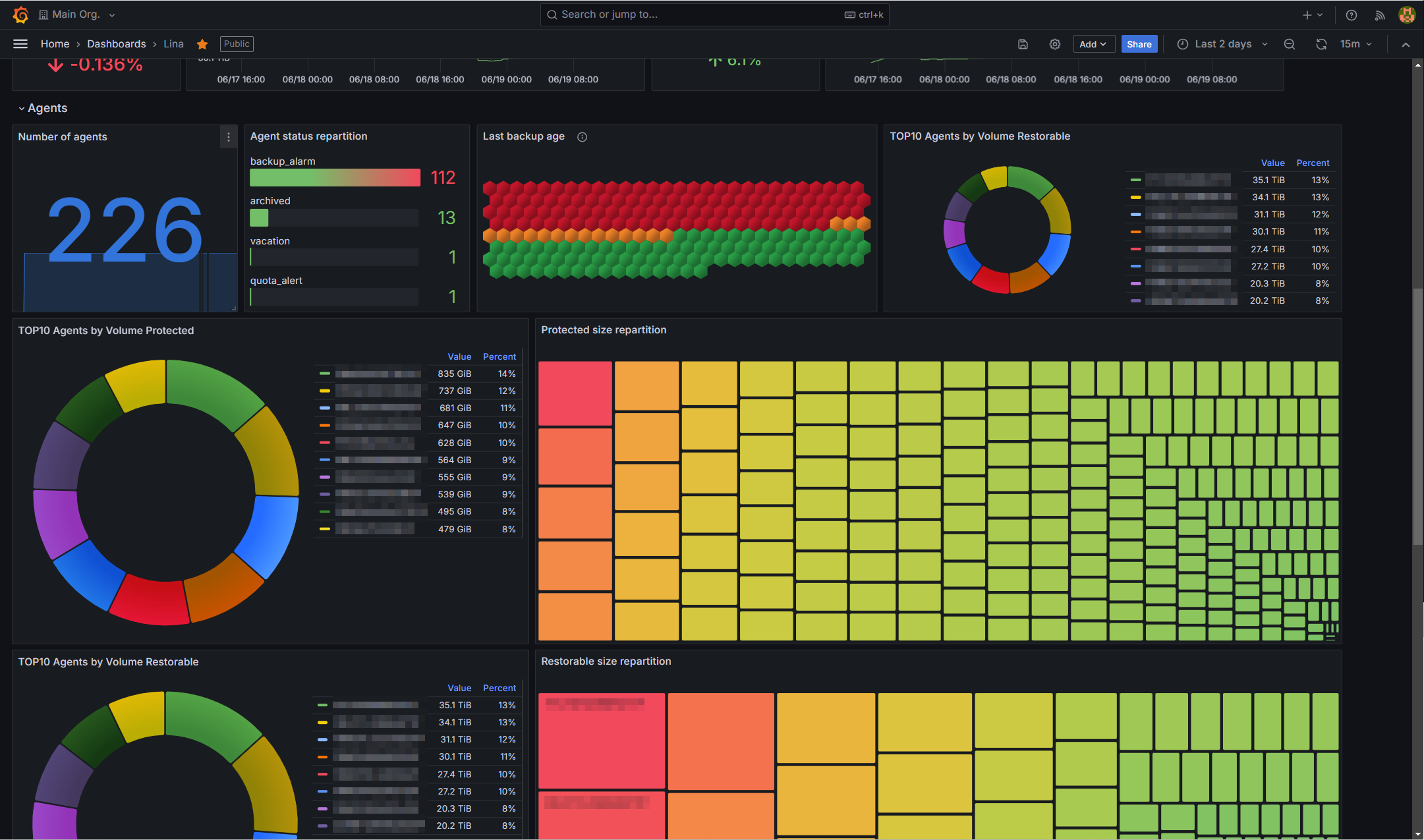Go to Dashboards breadcrumb

pyautogui.click(x=116, y=44)
